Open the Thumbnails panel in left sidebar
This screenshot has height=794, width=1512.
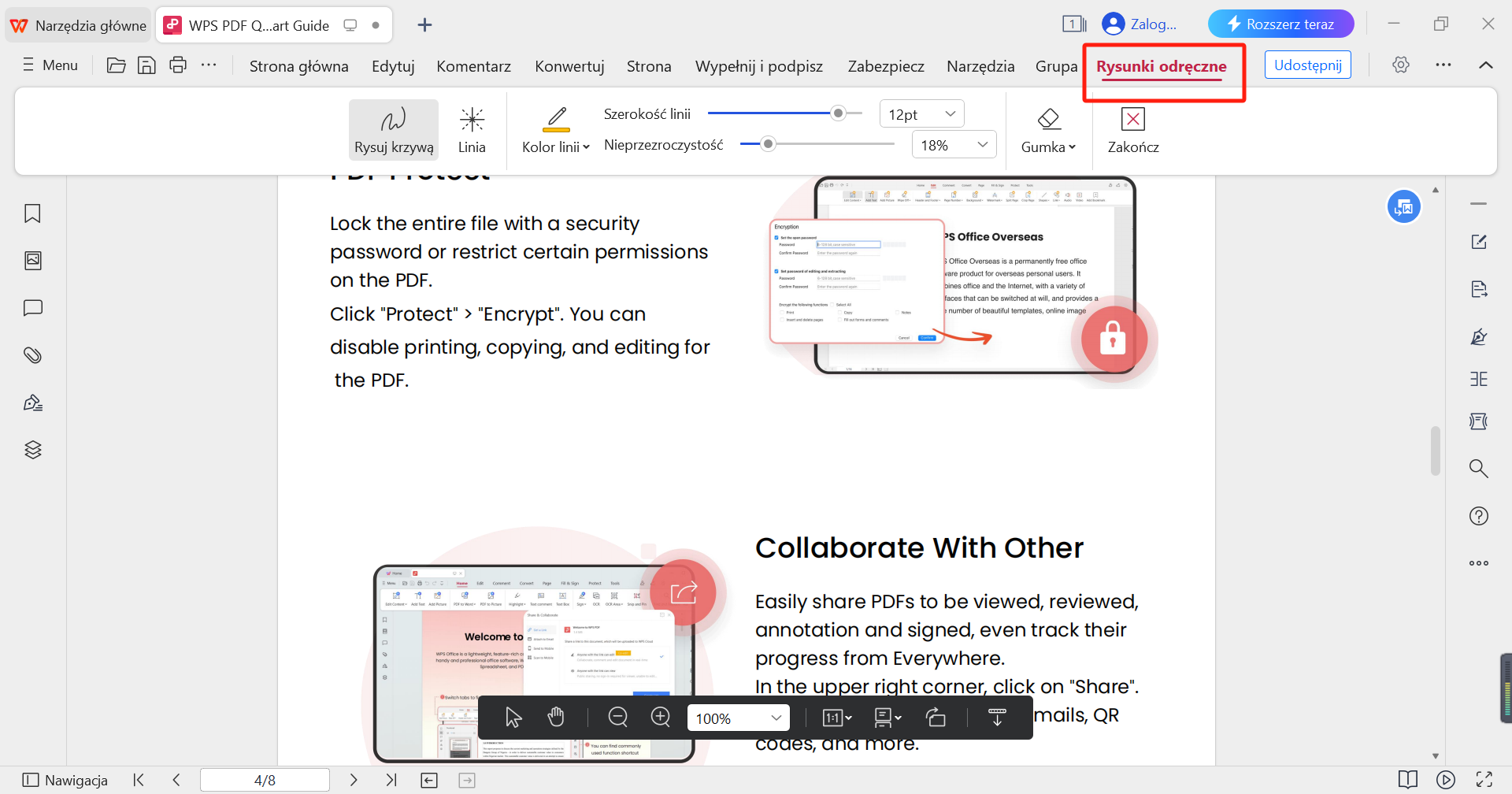click(x=33, y=261)
